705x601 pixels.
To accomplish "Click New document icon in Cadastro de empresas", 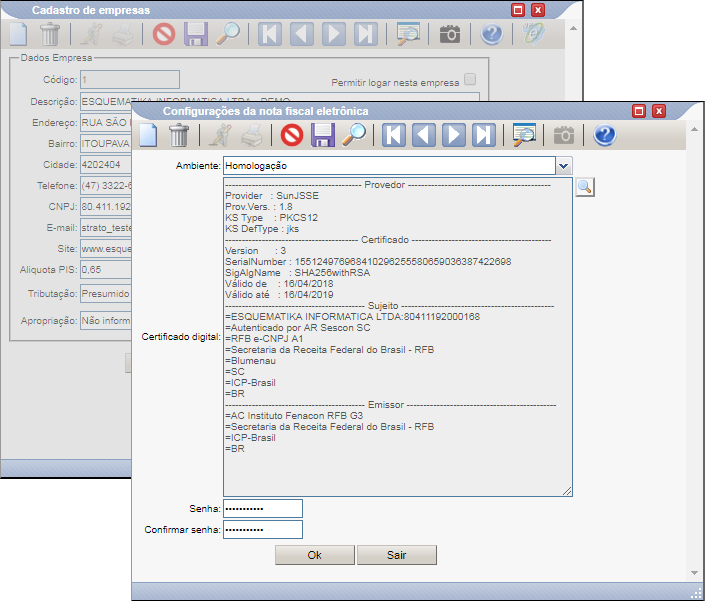I will [18, 34].
